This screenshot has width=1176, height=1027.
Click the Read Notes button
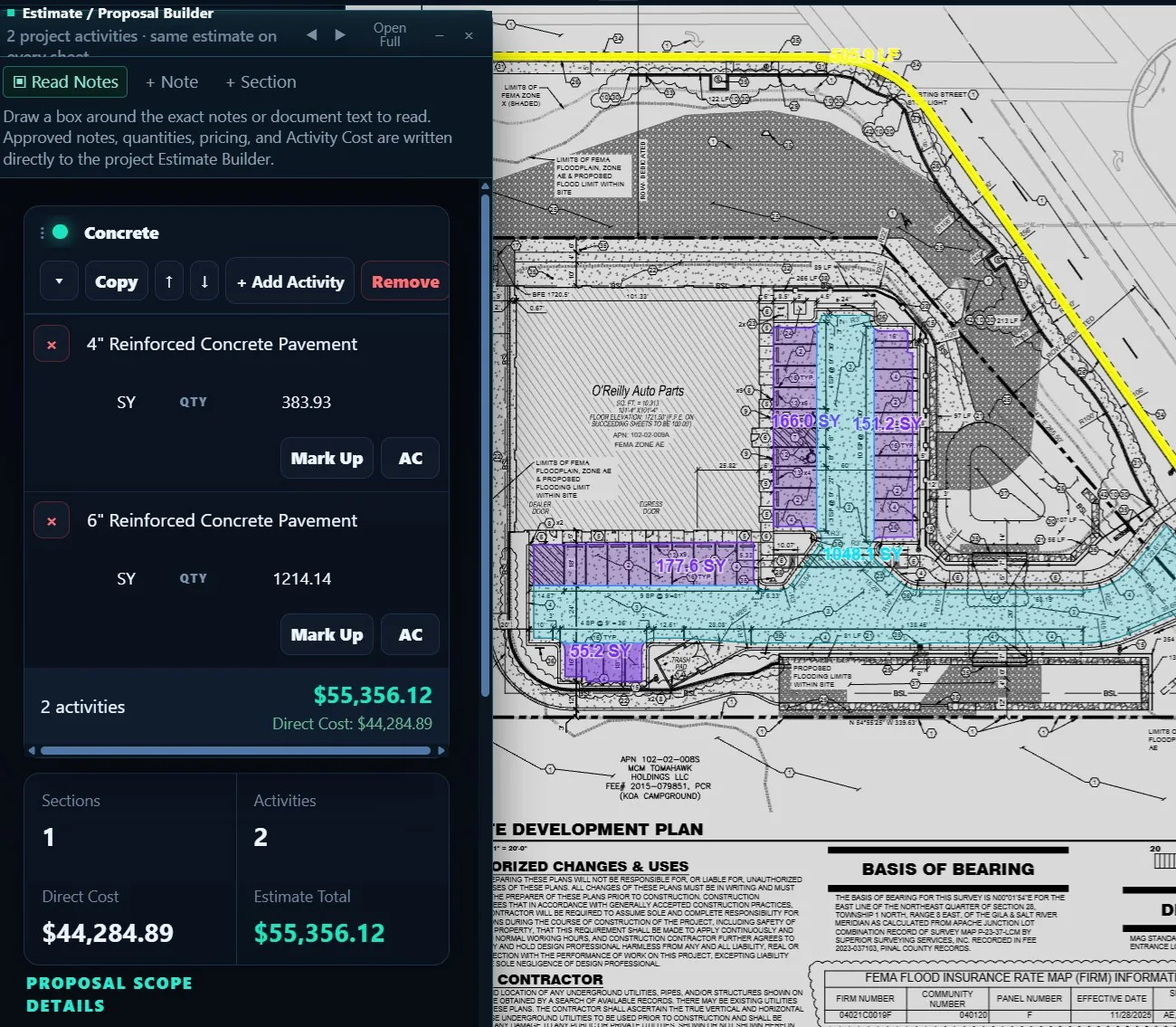click(x=65, y=81)
